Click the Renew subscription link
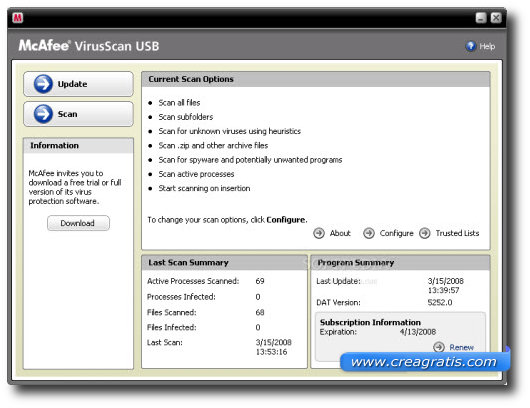 coord(461,347)
